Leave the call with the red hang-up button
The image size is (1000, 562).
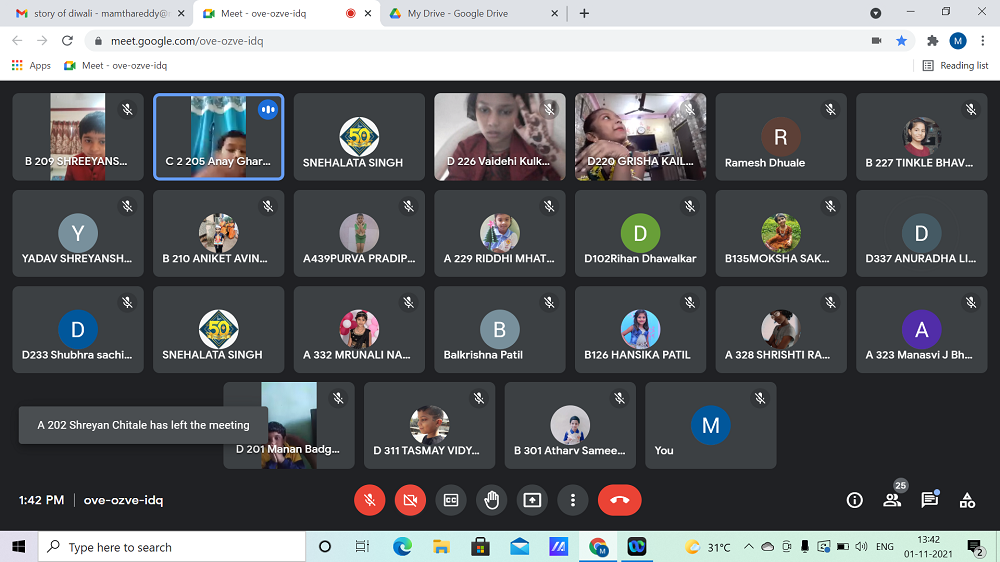[x=619, y=500]
